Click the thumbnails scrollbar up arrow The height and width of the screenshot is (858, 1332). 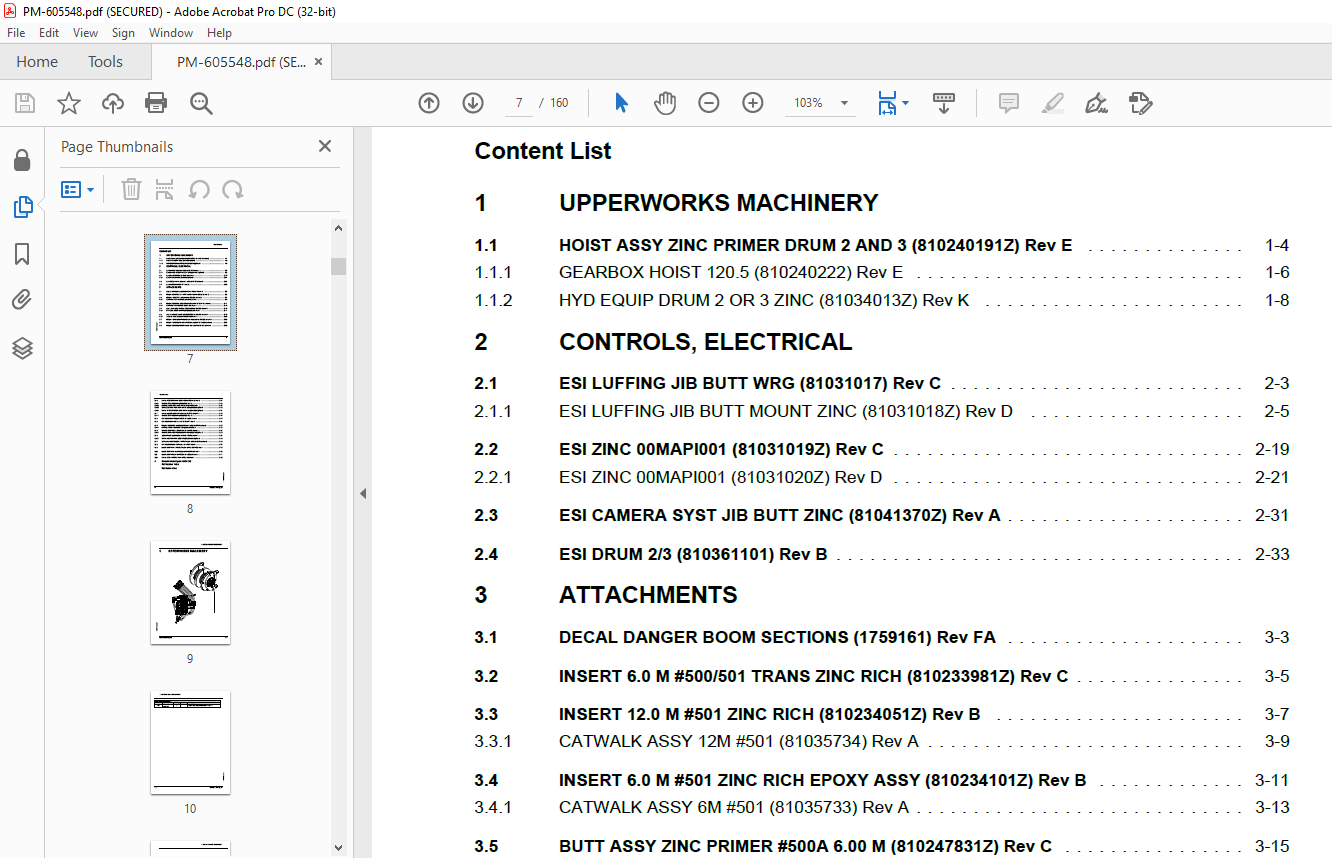coord(338,228)
